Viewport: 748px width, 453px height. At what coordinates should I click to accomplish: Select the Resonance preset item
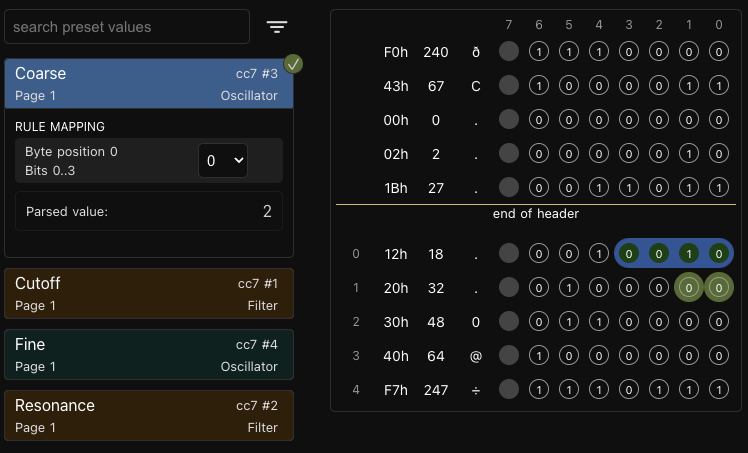coord(149,416)
